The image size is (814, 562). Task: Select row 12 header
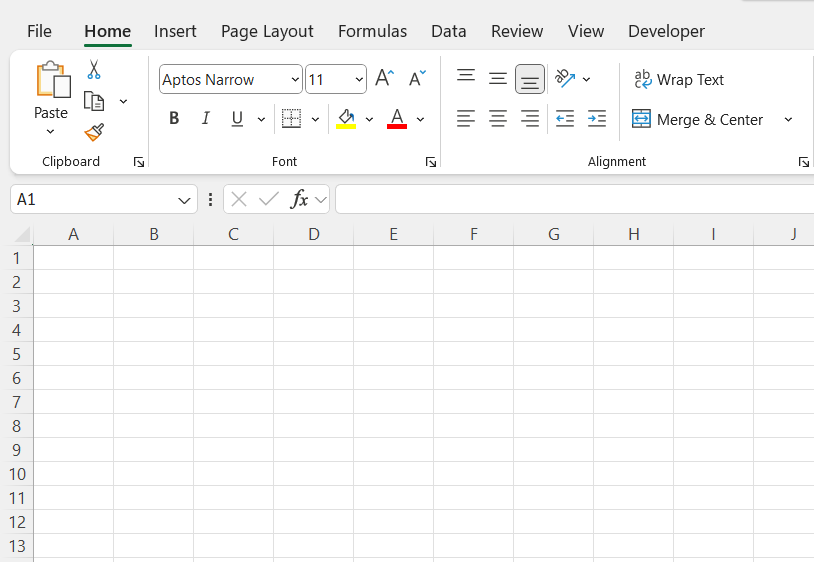(17, 522)
